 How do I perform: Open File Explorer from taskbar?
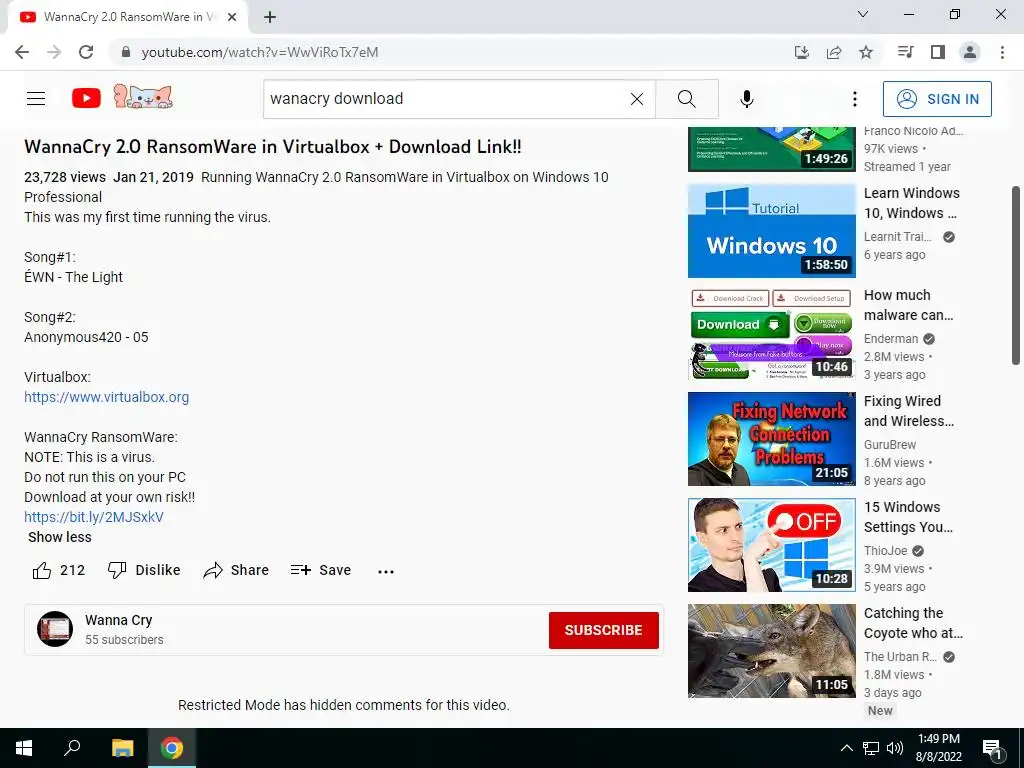pos(122,748)
